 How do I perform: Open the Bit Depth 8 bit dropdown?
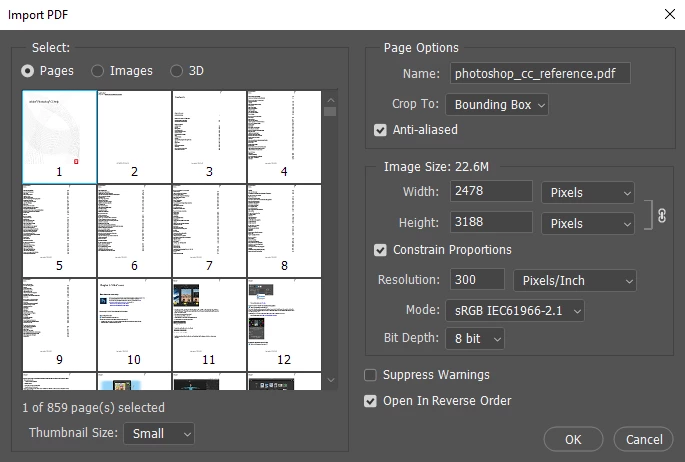[475, 339]
